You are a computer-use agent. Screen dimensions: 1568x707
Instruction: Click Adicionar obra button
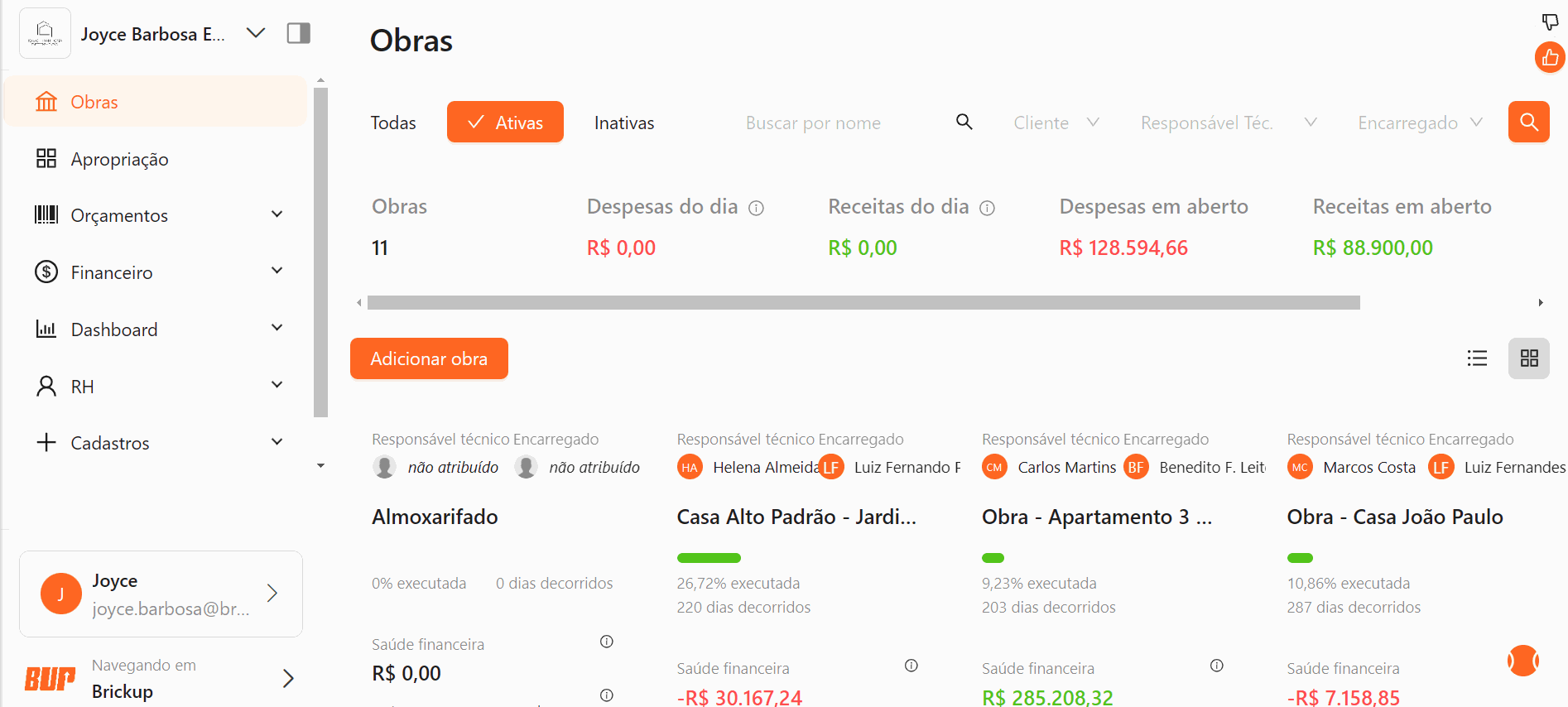429,358
